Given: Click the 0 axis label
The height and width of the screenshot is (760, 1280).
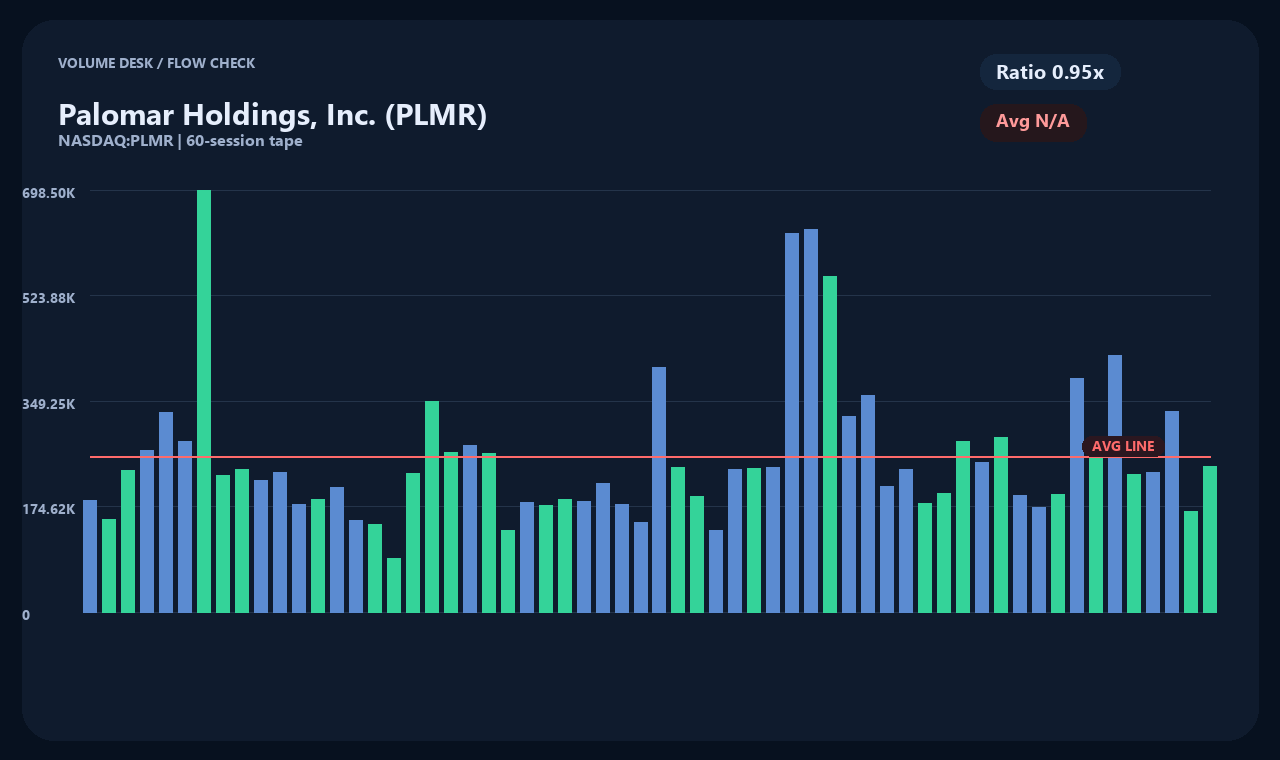Looking at the screenshot, I should click(x=26, y=615).
